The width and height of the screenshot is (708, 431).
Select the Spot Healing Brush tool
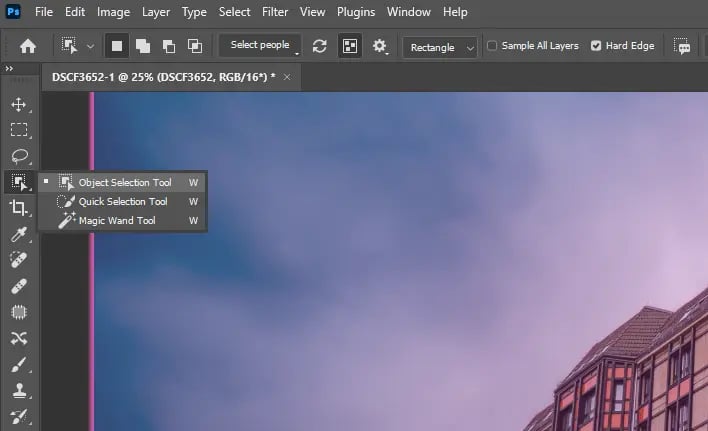[x=19, y=260]
